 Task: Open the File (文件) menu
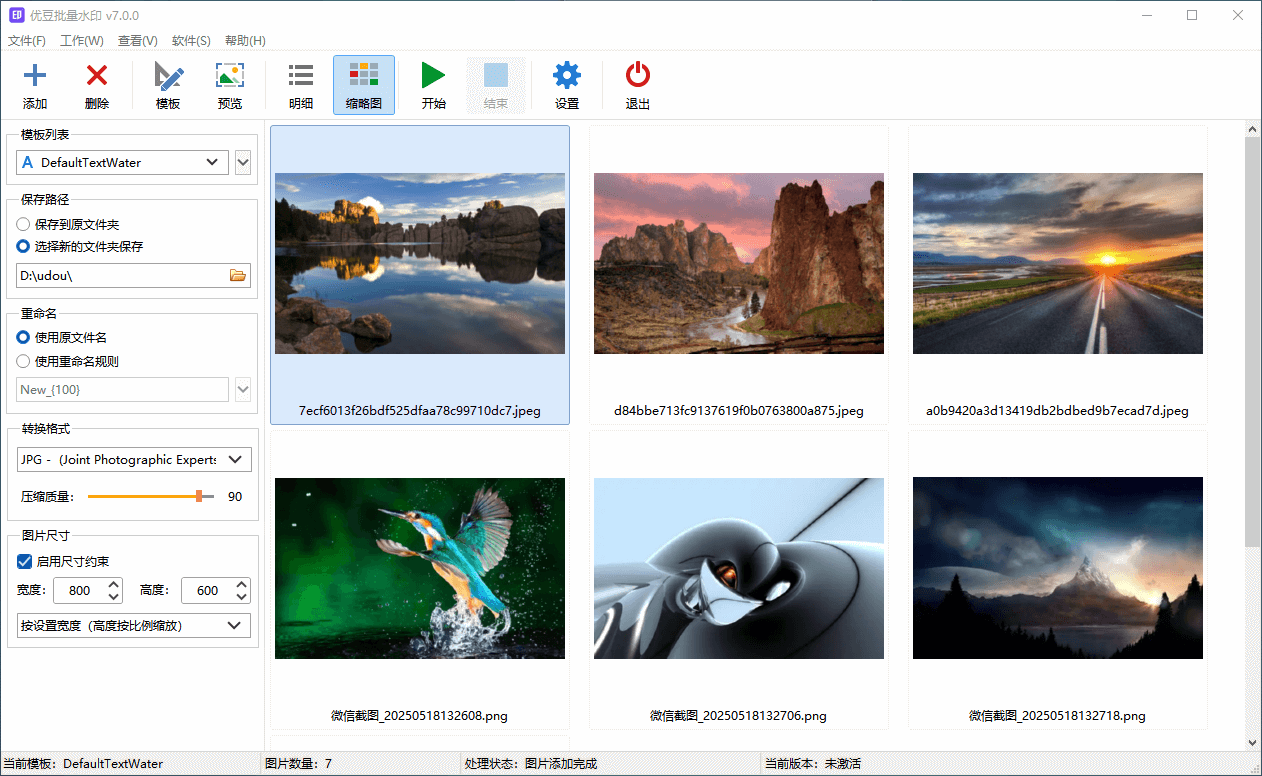[27, 41]
